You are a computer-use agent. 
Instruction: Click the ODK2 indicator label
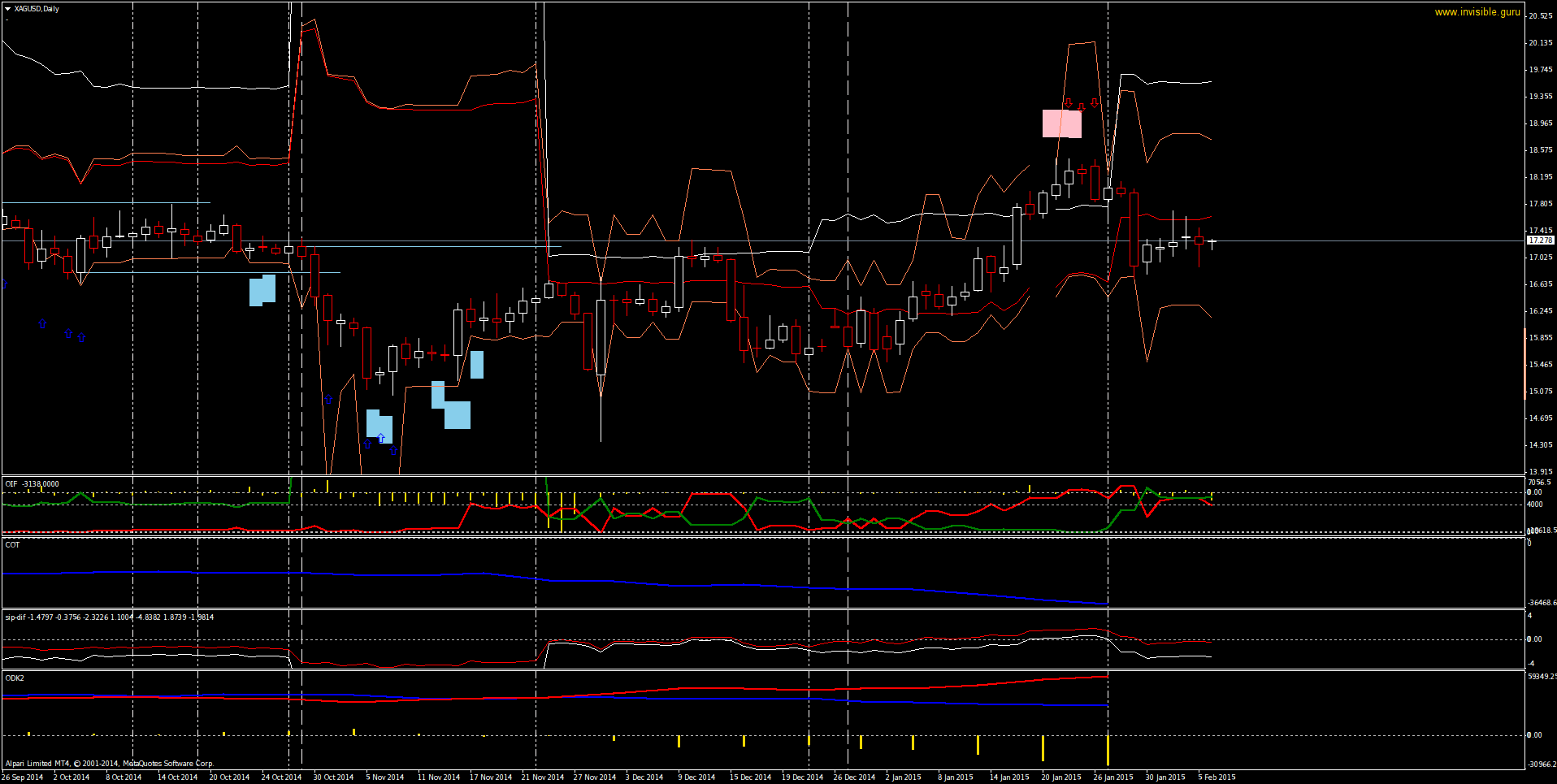click(15, 678)
